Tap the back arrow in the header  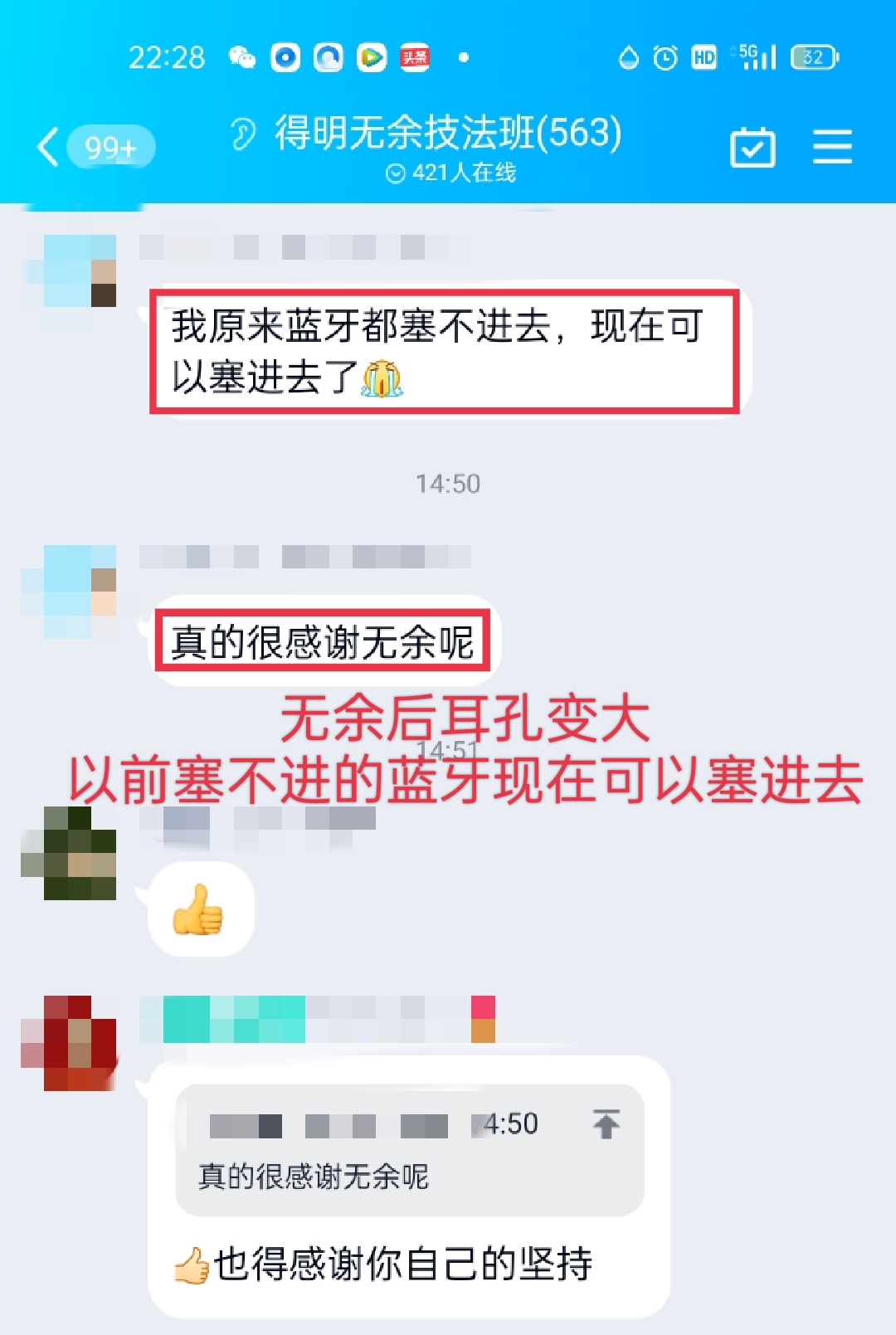point(48,148)
